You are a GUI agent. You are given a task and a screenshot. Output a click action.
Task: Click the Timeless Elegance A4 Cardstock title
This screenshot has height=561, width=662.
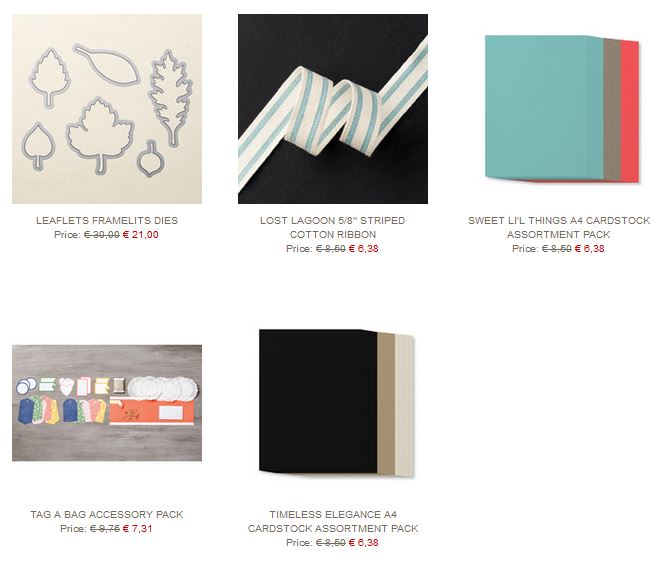pyautogui.click(x=333, y=521)
